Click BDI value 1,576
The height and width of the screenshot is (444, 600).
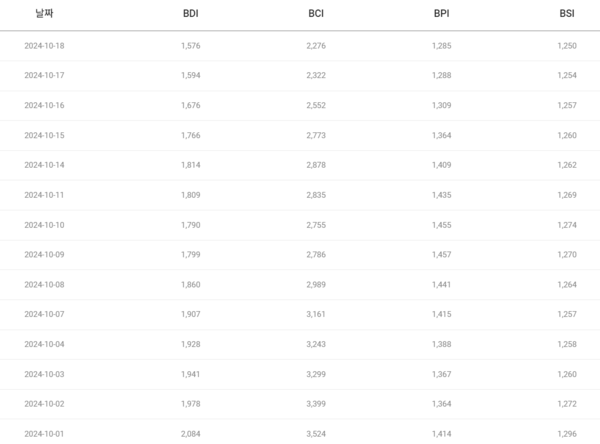point(191,45)
